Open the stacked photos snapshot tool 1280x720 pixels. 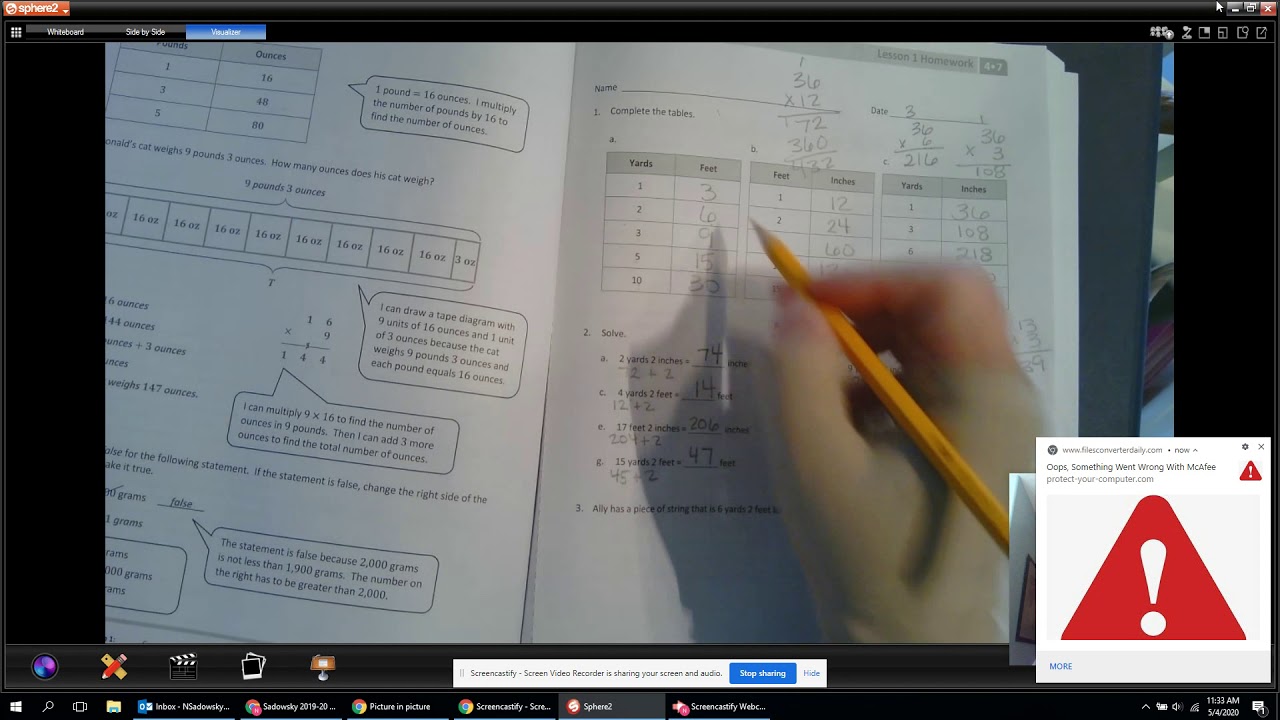(x=253, y=667)
